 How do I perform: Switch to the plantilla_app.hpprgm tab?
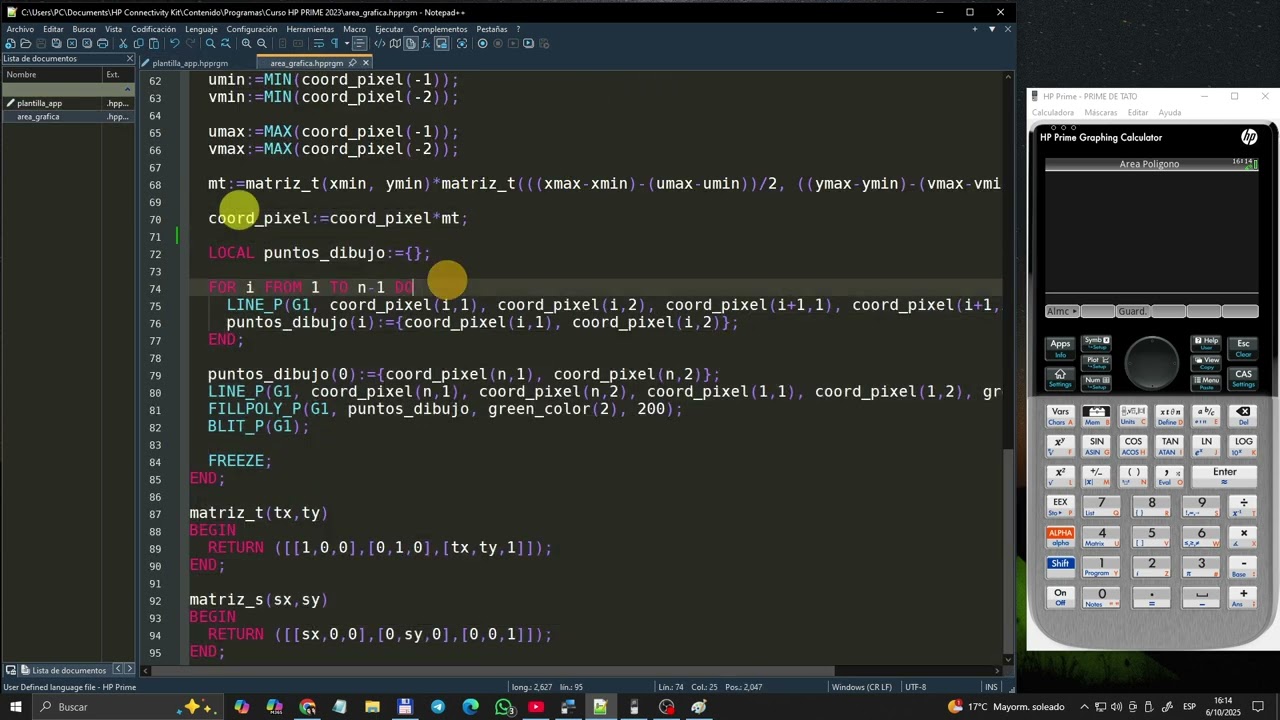click(190, 63)
